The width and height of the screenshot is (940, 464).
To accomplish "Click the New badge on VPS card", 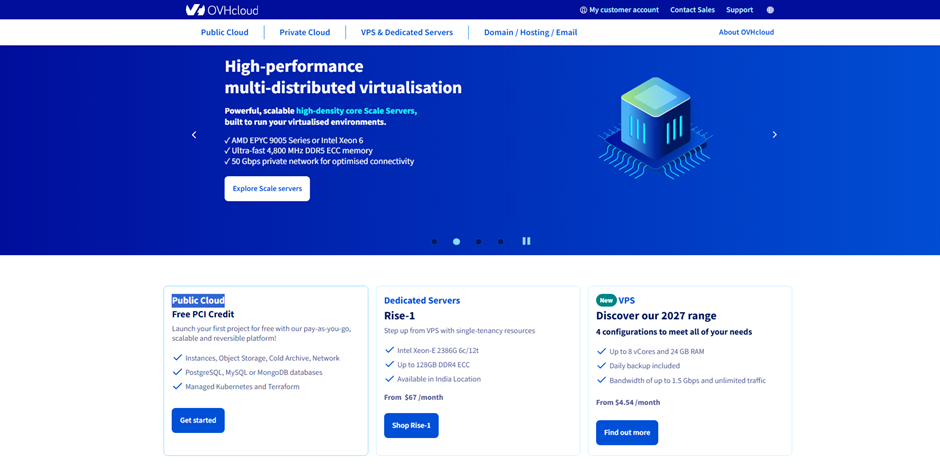I will pos(606,300).
